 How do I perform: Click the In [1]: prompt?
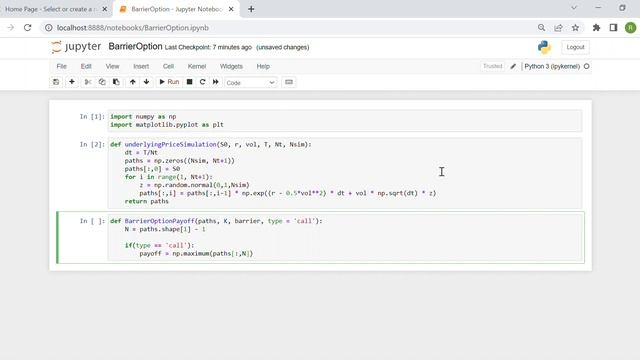coord(92,117)
